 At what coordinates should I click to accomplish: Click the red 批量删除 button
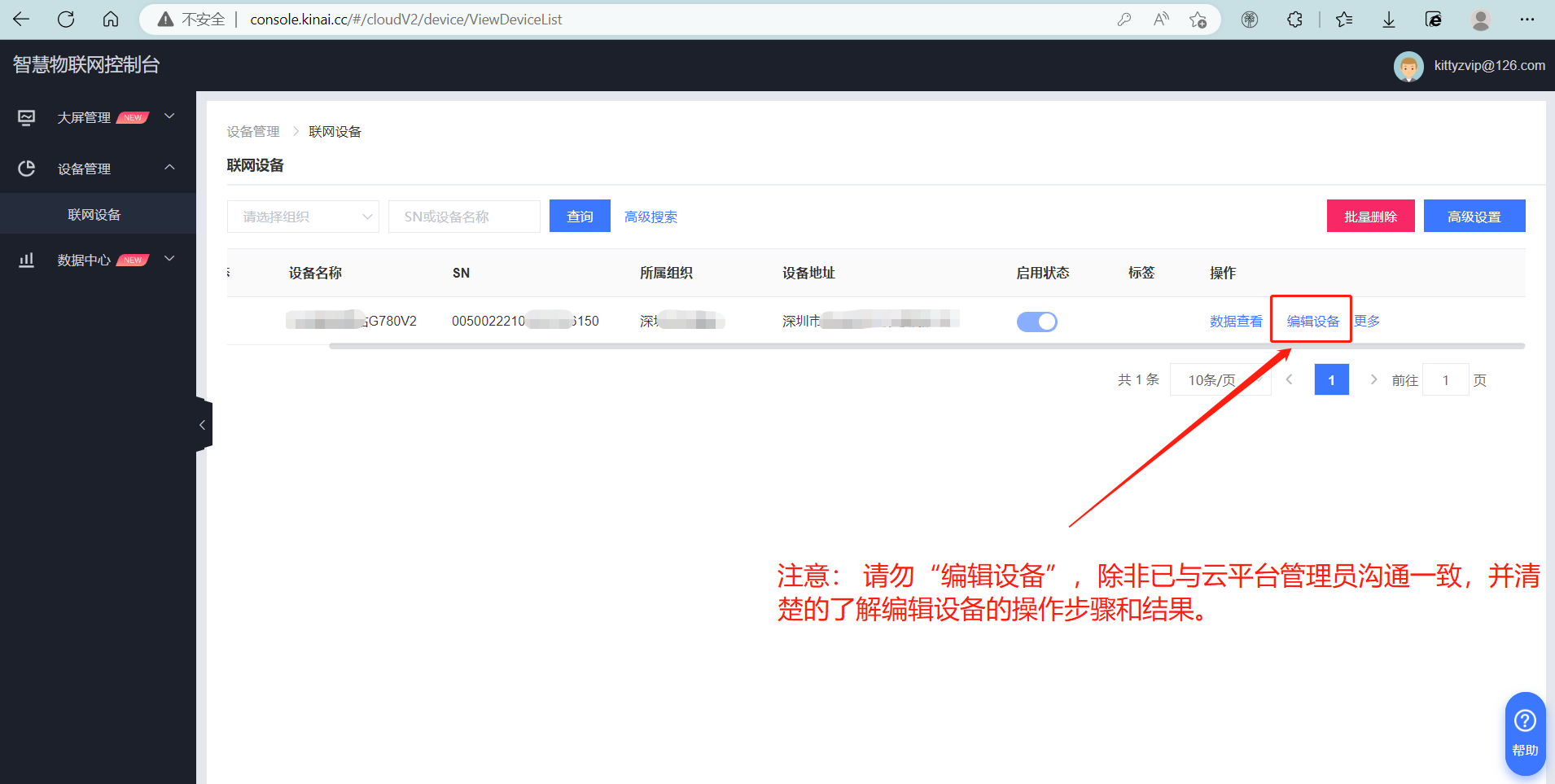click(1370, 216)
